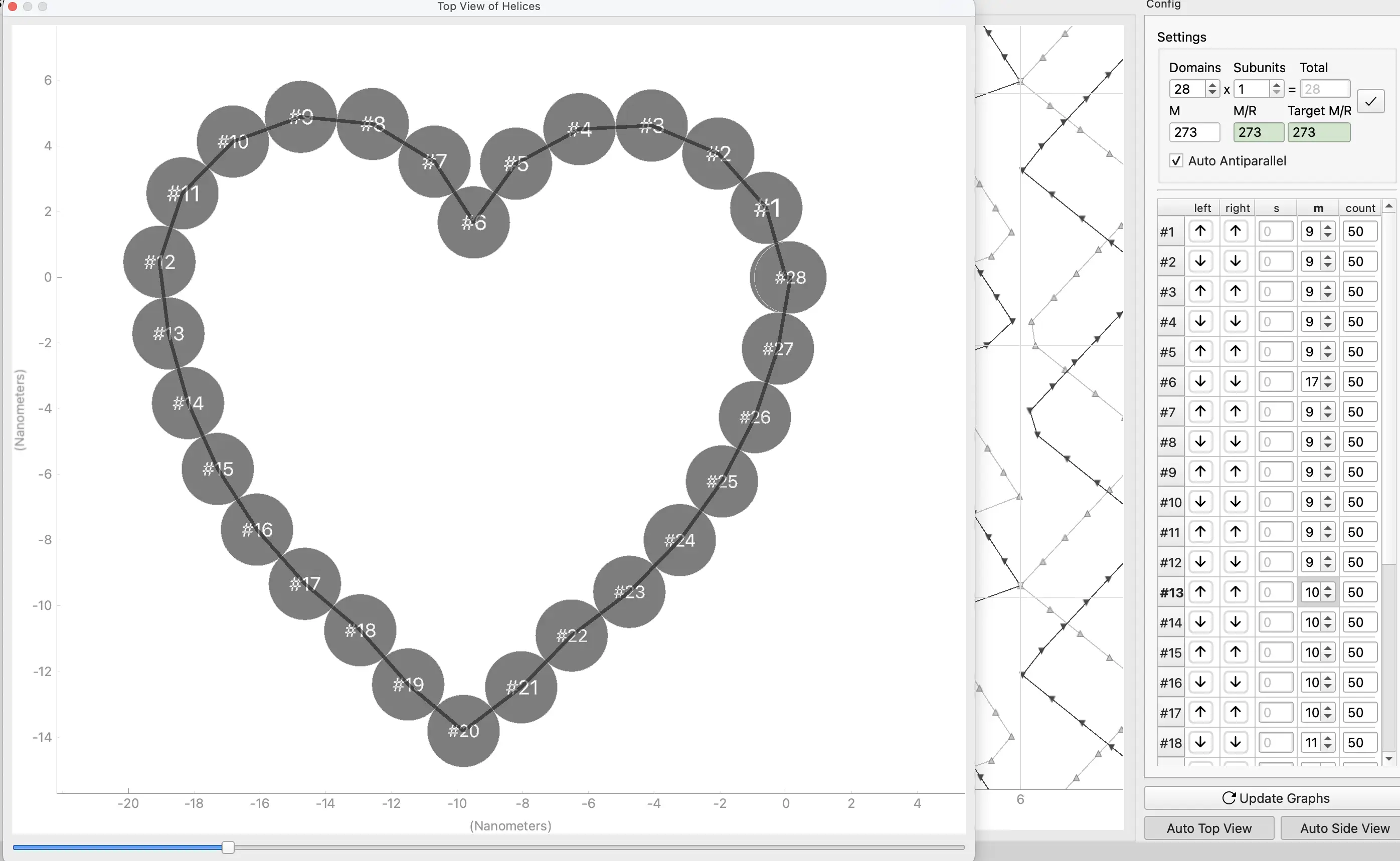Image resolution: width=1400 pixels, height=861 pixels.
Task: Click right up-arrow for domain #13
Action: click(x=1235, y=592)
